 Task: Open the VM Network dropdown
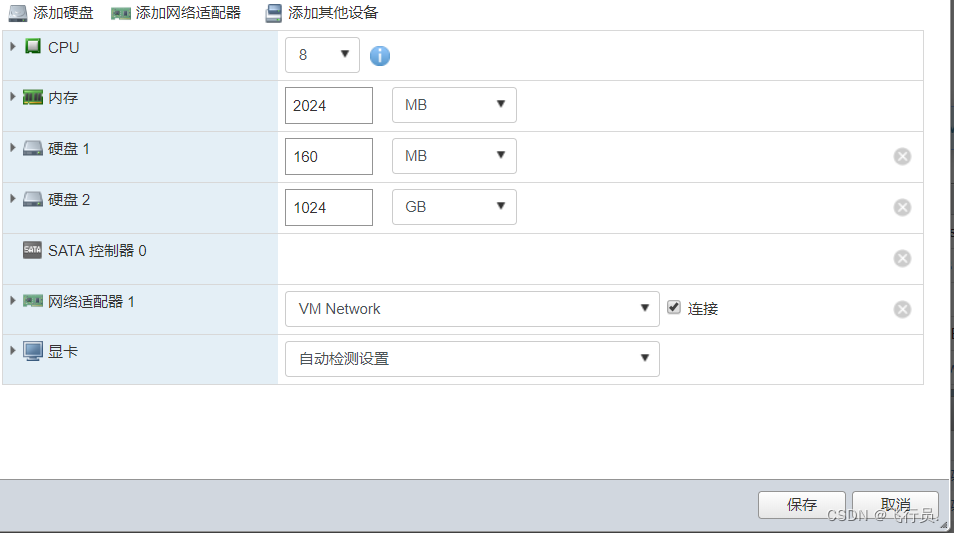point(472,308)
